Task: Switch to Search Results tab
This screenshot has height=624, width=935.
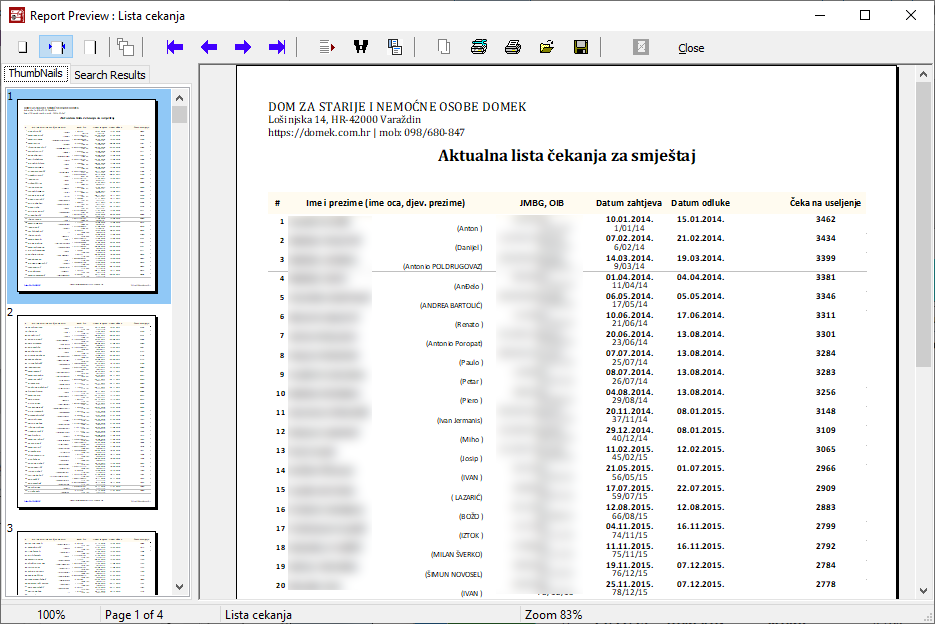Action: click(x=110, y=75)
